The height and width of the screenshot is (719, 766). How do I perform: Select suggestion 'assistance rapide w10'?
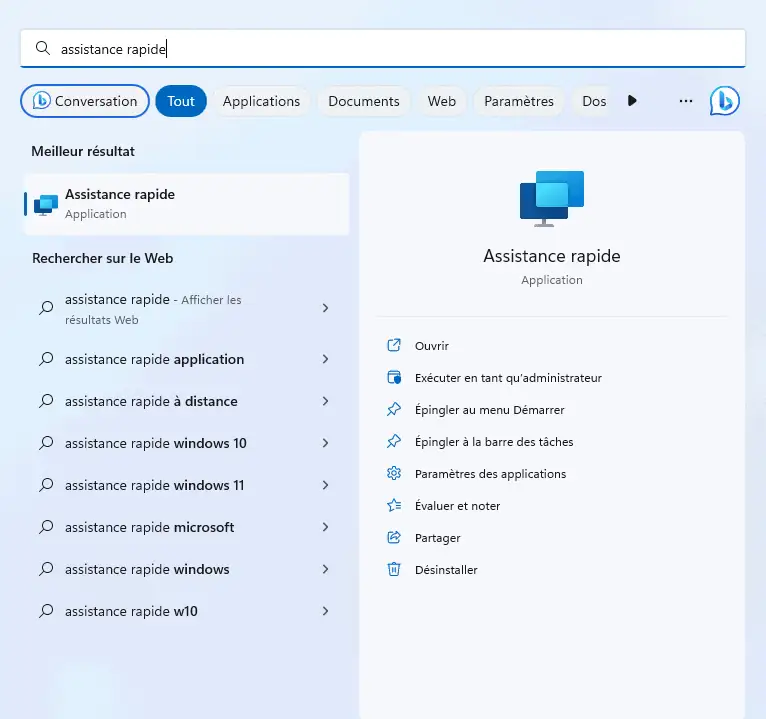pyautogui.click(x=187, y=611)
